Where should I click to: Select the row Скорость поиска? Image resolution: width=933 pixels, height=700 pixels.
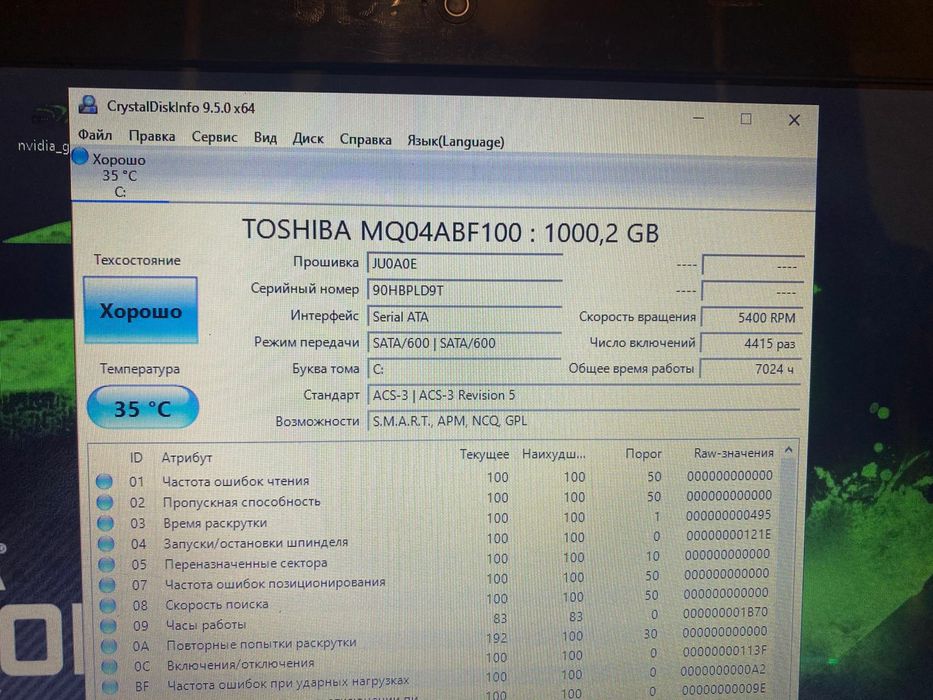click(x=436, y=601)
